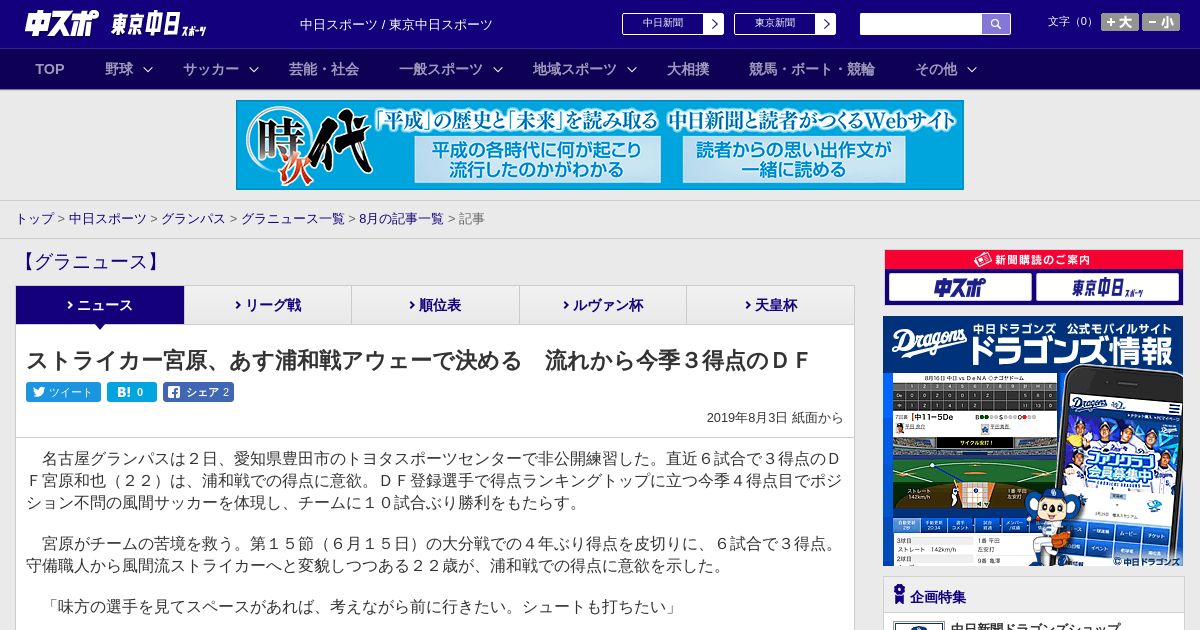Open the ドラゴンズ情報 mobile site ad
Viewport: 1200px width, 630px height.
(x=1033, y=441)
